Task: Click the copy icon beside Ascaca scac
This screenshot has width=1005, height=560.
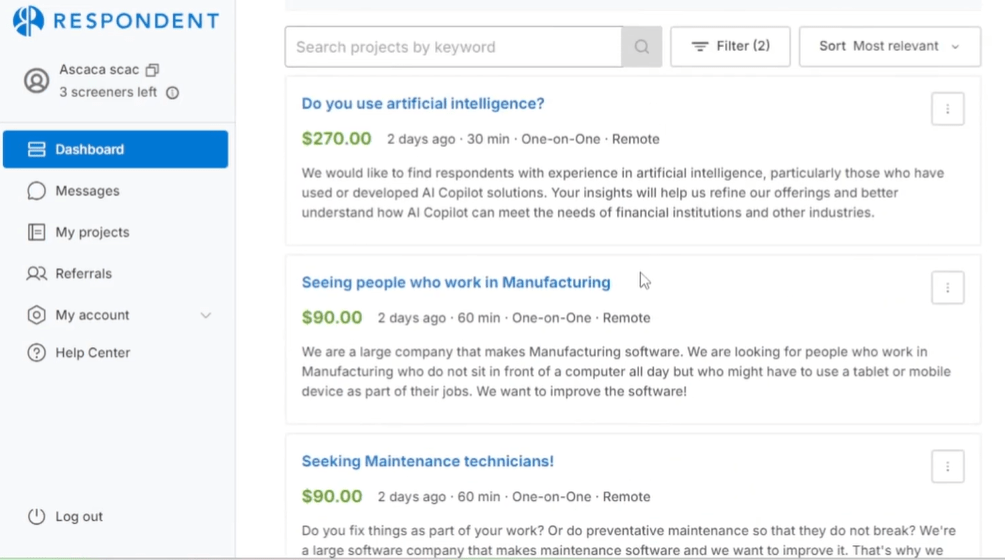Action: 152,70
